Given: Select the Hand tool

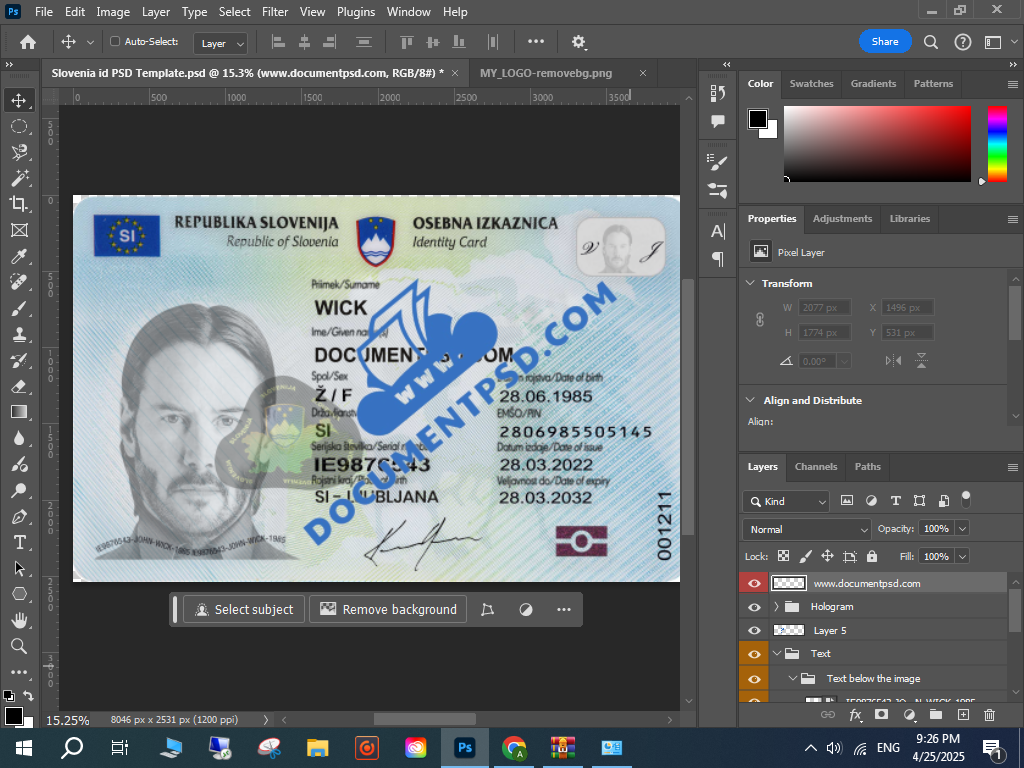Looking at the screenshot, I should [x=19, y=620].
